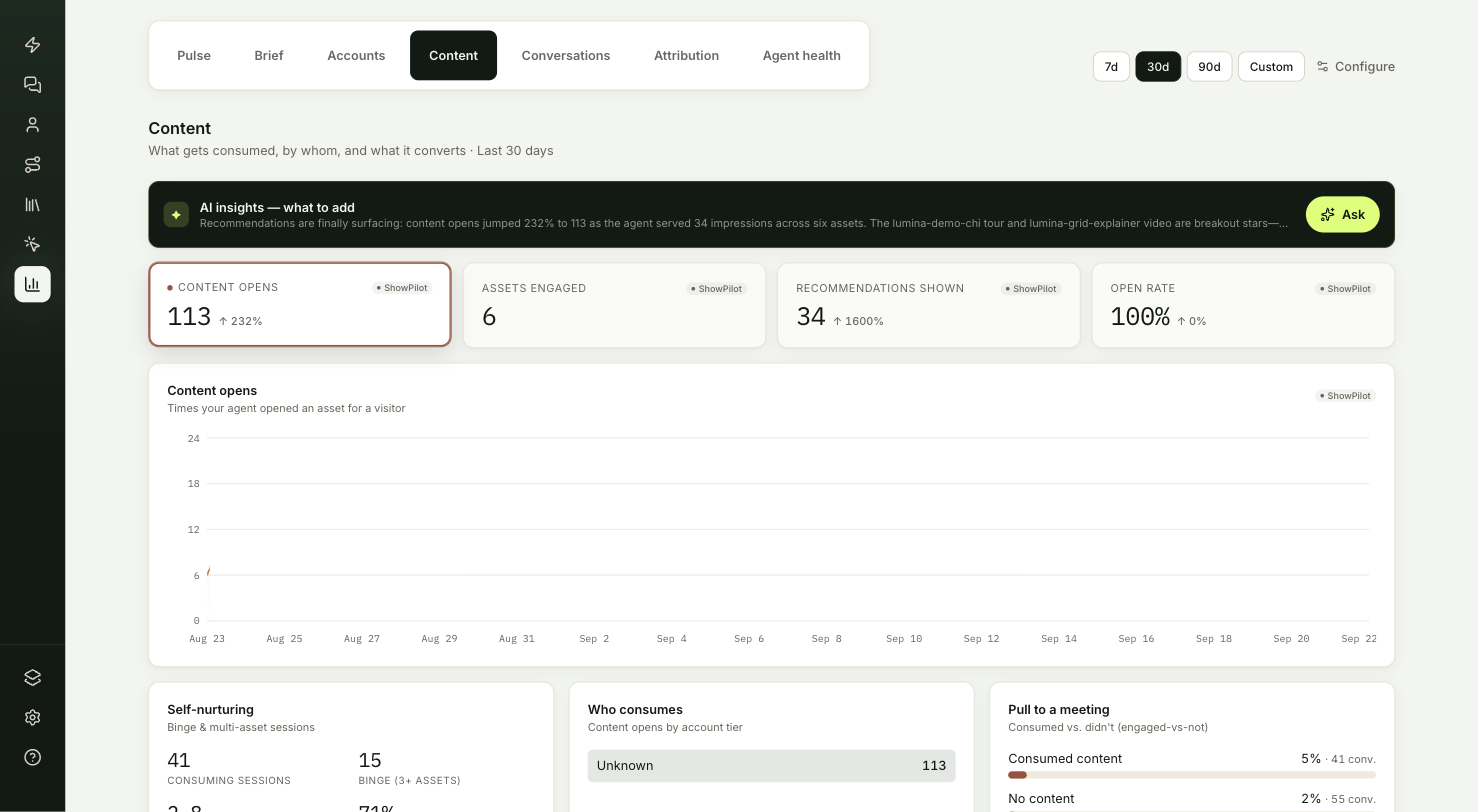The width and height of the screenshot is (1478, 812).
Task: Select the Open Rate metric card
Action: 1243,305
